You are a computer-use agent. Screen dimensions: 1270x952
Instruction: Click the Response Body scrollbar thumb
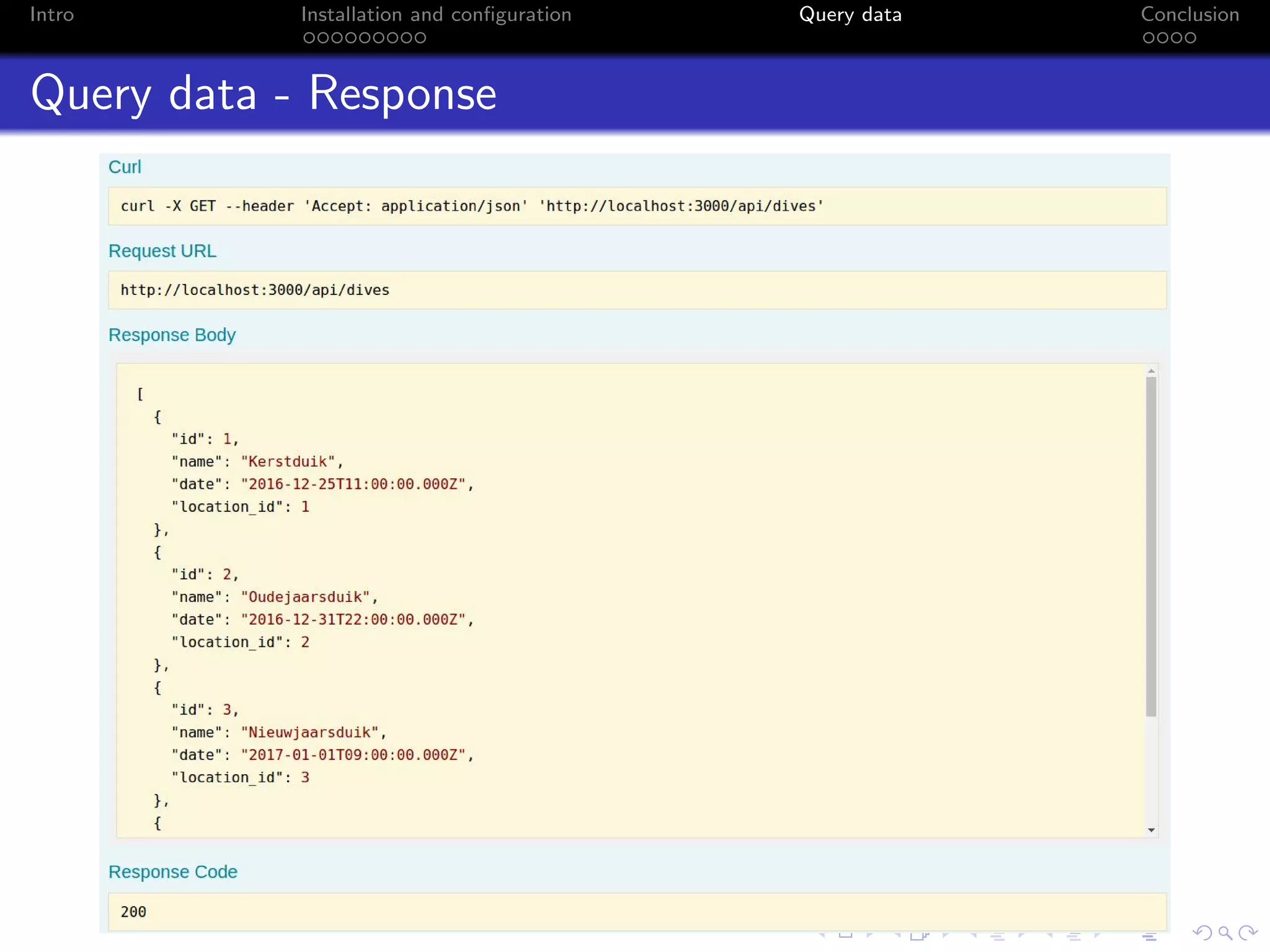point(1152,547)
